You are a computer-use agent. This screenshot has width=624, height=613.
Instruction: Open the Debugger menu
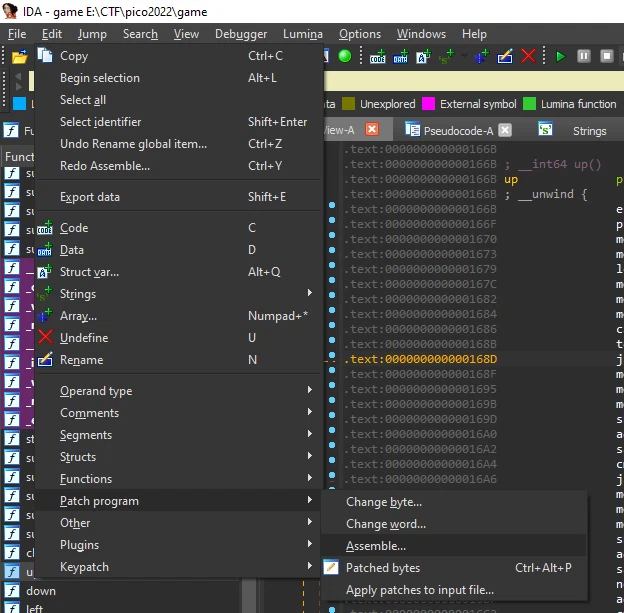(241, 34)
